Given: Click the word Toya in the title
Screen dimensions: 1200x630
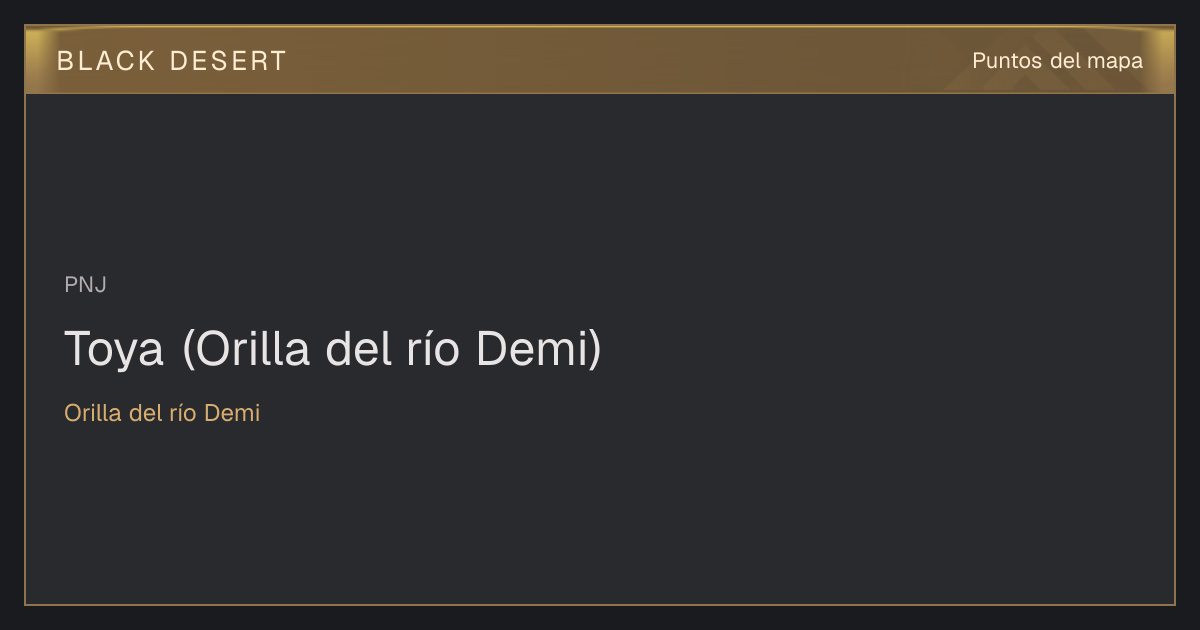Looking at the screenshot, I should pos(114,350).
